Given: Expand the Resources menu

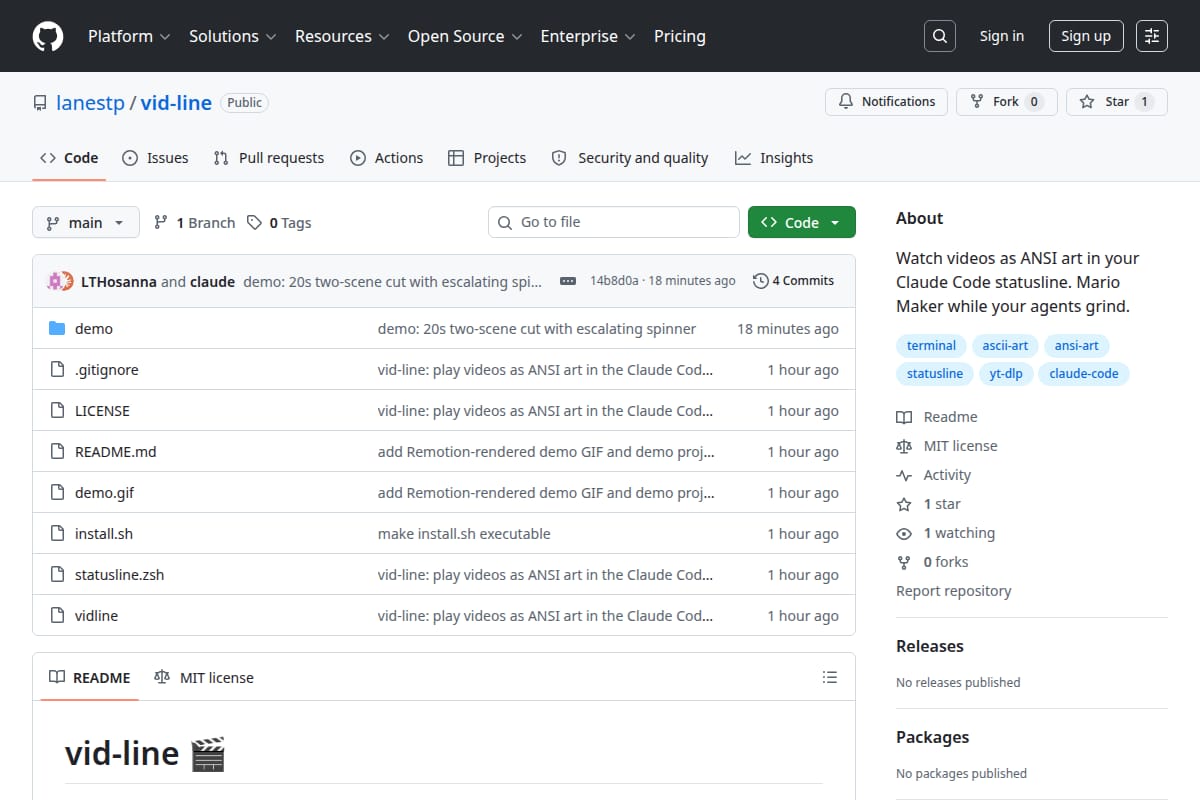Looking at the screenshot, I should point(340,36).
